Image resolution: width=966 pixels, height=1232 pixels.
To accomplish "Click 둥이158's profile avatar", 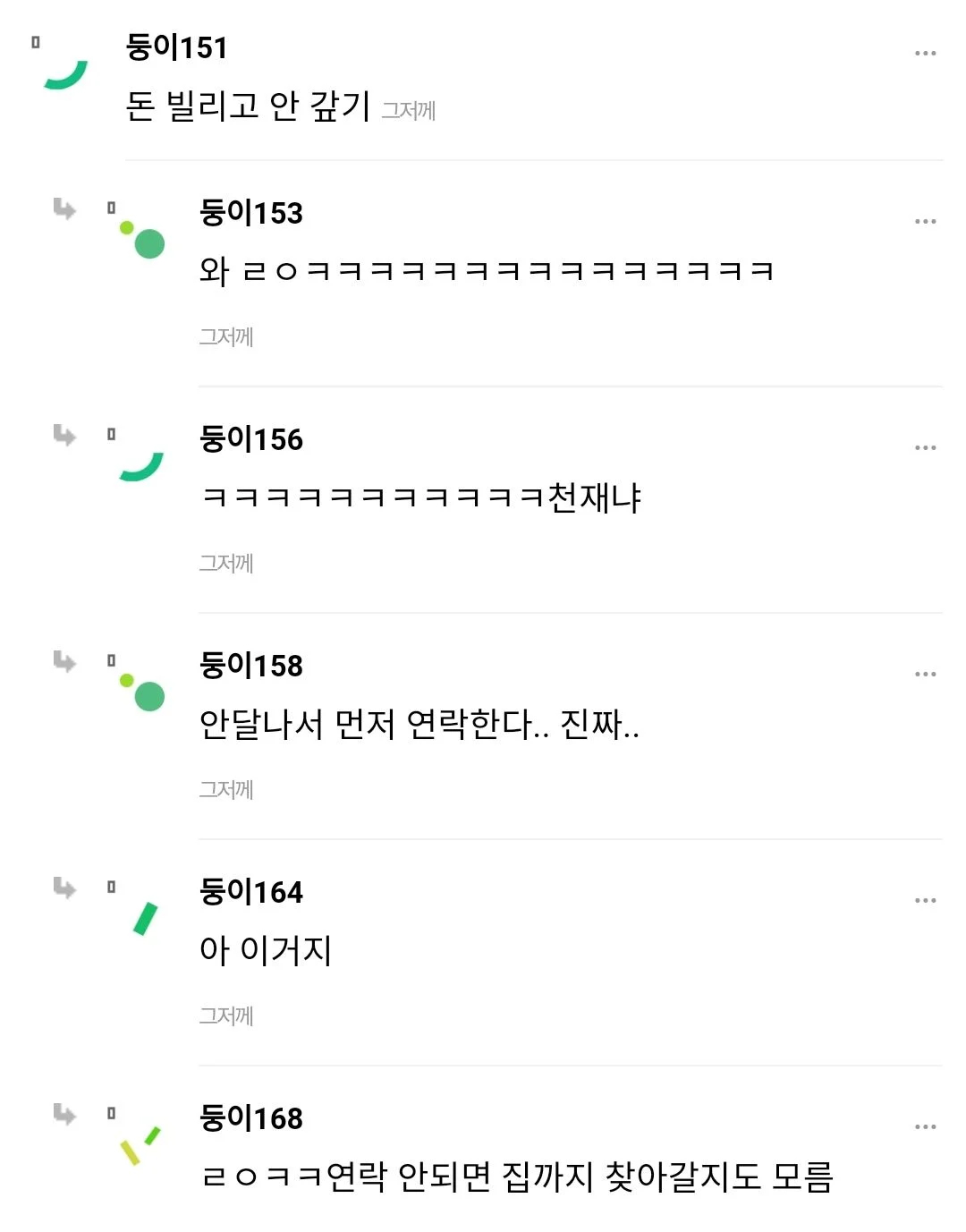I will tap(143, 692).
